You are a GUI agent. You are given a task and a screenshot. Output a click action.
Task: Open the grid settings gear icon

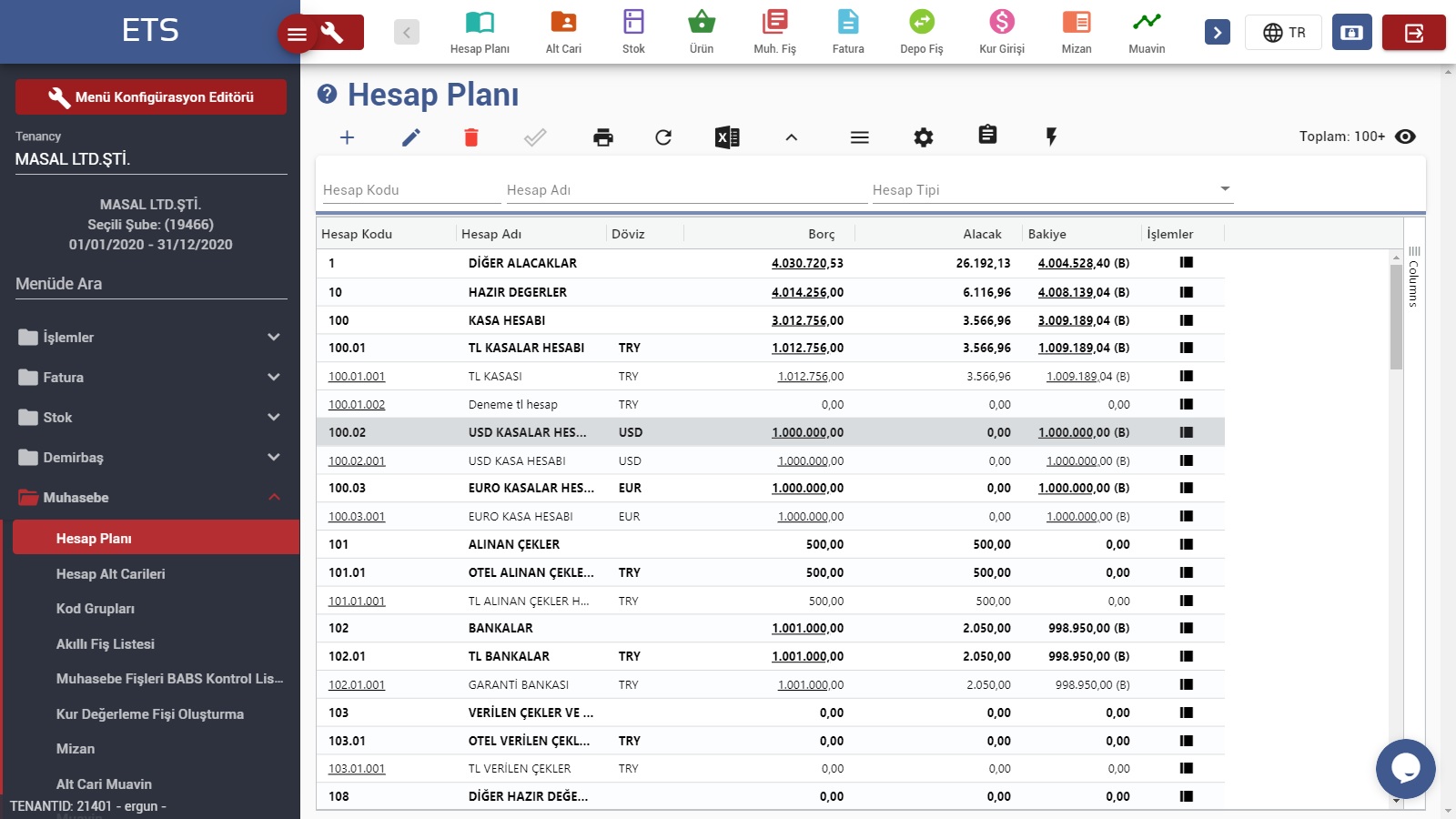pos(924,137)
